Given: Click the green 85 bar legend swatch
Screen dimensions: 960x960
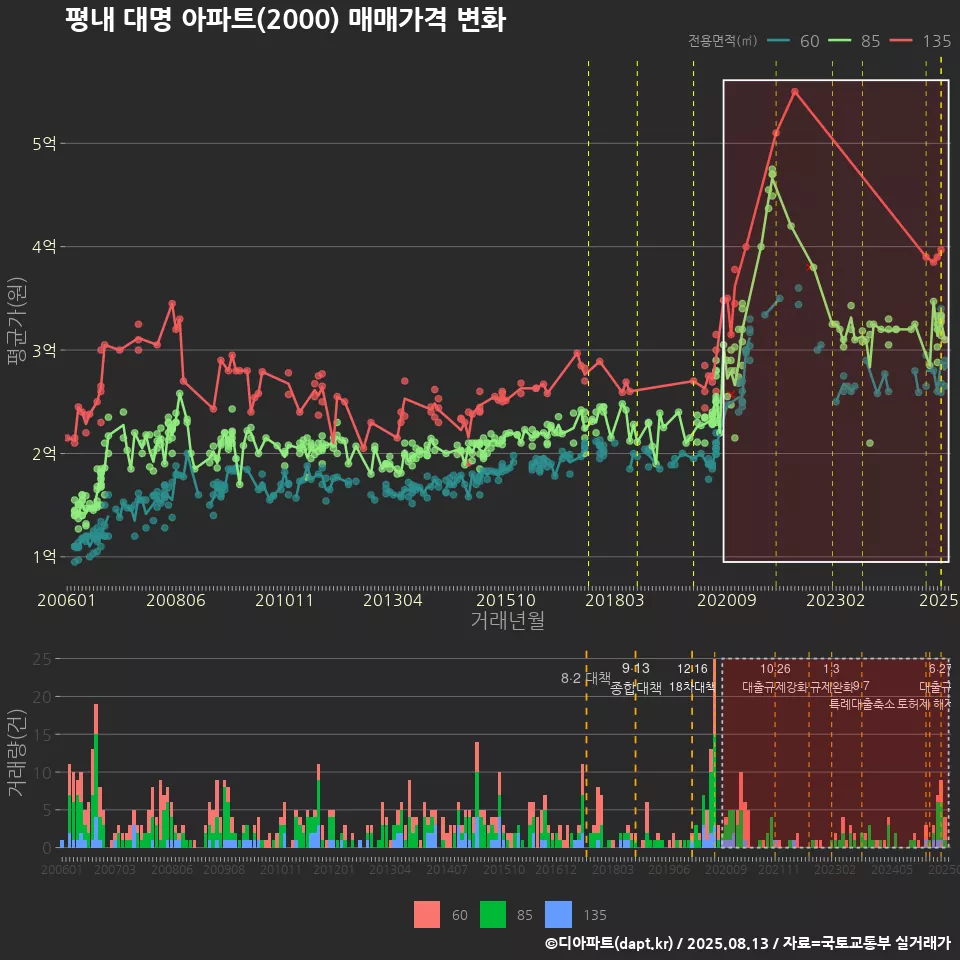Looking at the screenshot, I should [x=493, y=915].
